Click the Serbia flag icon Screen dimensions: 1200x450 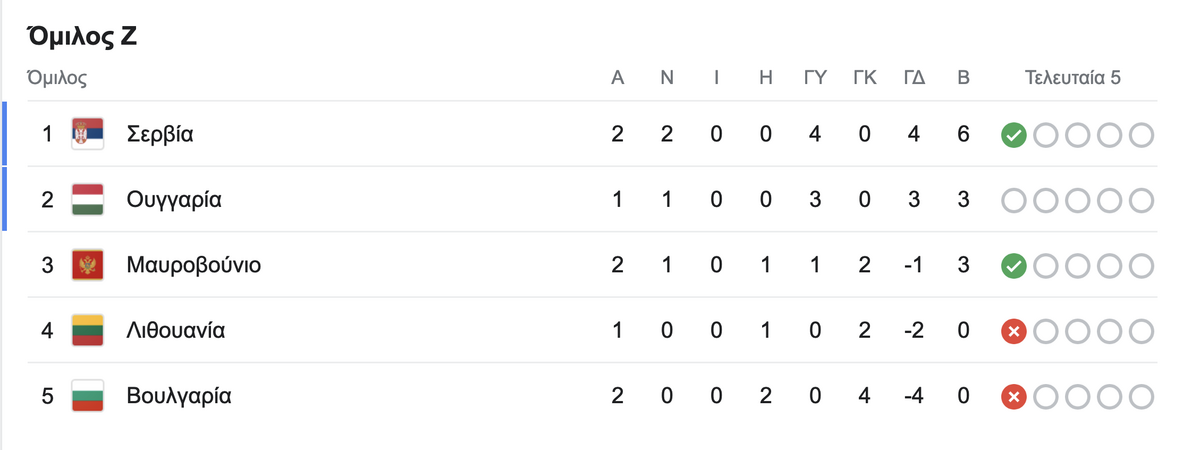(x=88, y=134)
